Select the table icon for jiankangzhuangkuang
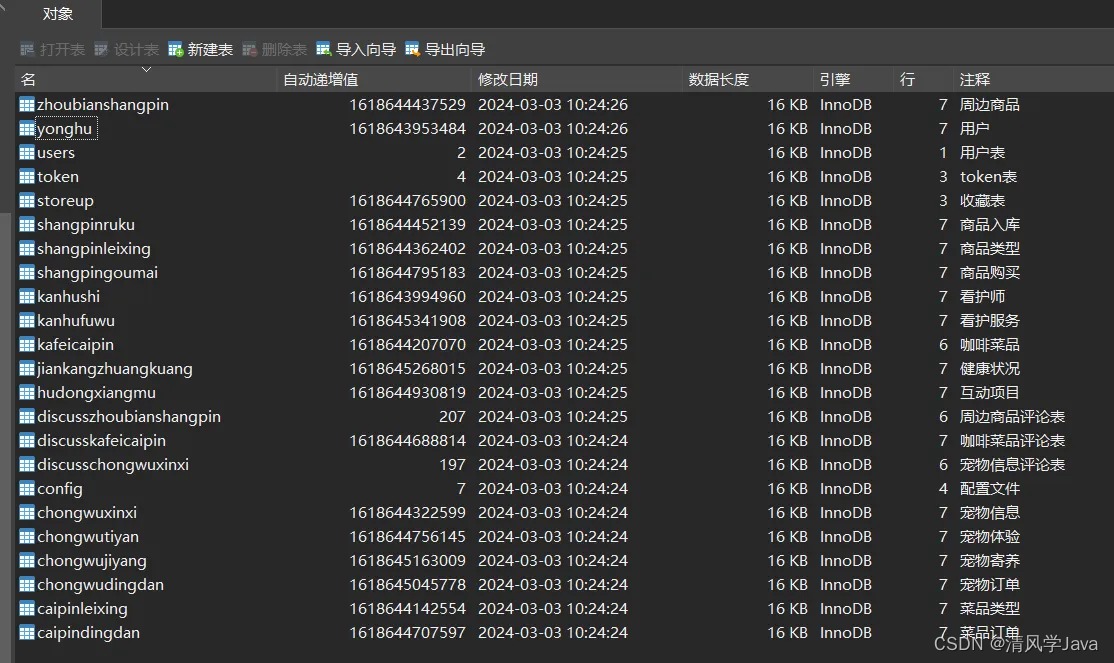1114x663 pixels. [x=27, y=369]
